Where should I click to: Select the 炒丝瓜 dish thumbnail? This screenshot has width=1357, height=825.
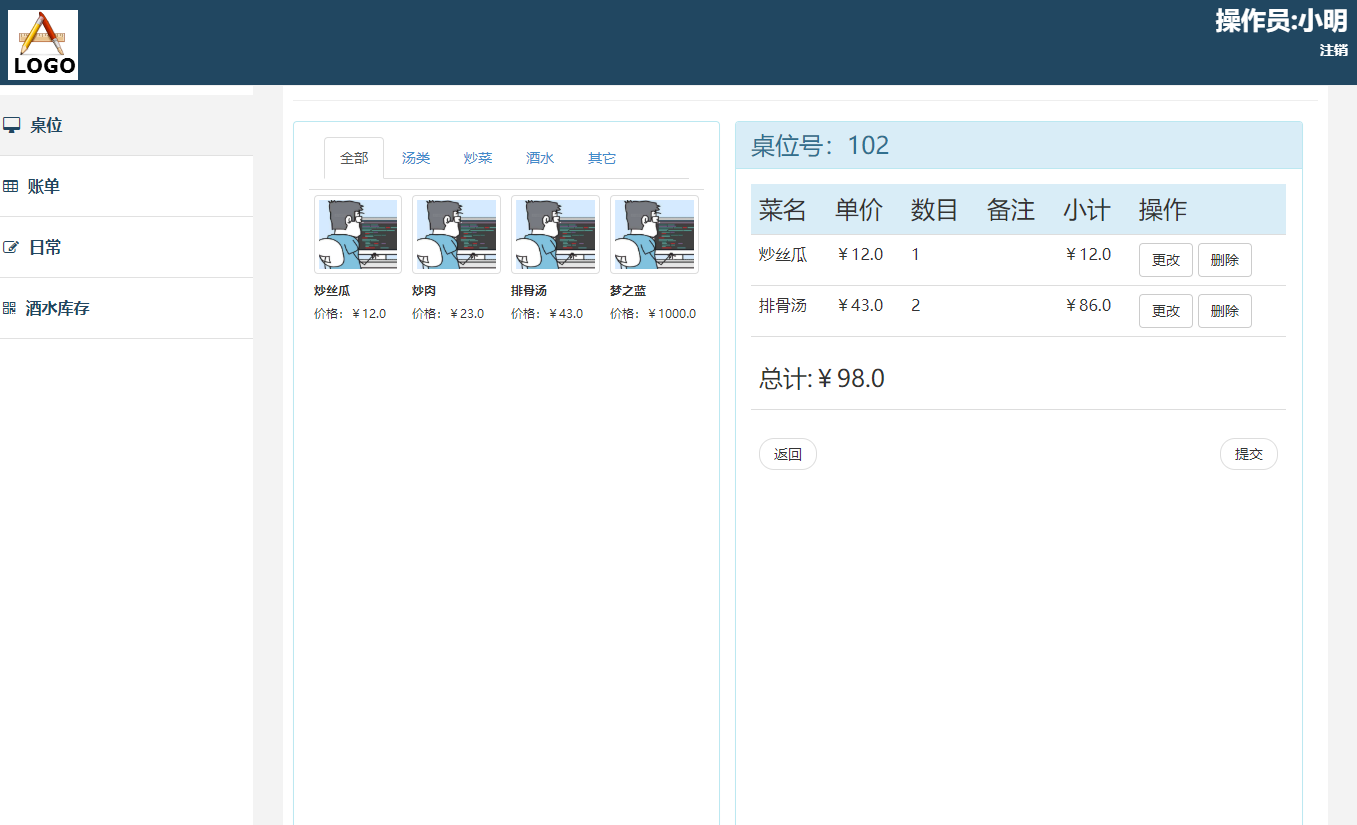[x=358, y=235]
